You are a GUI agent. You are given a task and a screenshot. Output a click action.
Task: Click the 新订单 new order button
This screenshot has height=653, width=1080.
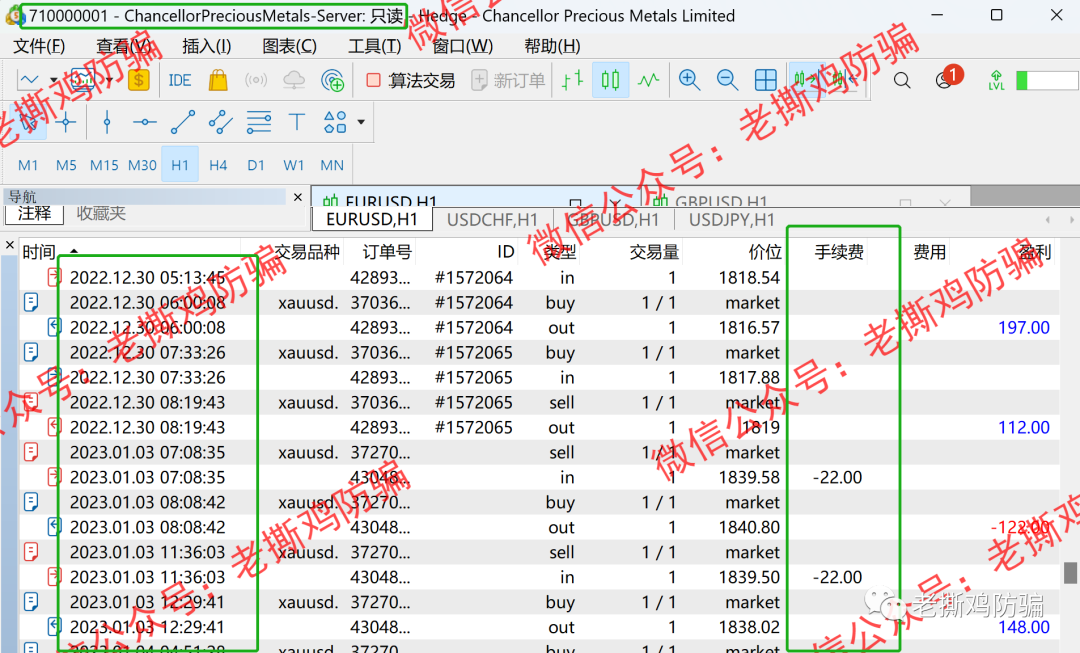coord(508,81)
